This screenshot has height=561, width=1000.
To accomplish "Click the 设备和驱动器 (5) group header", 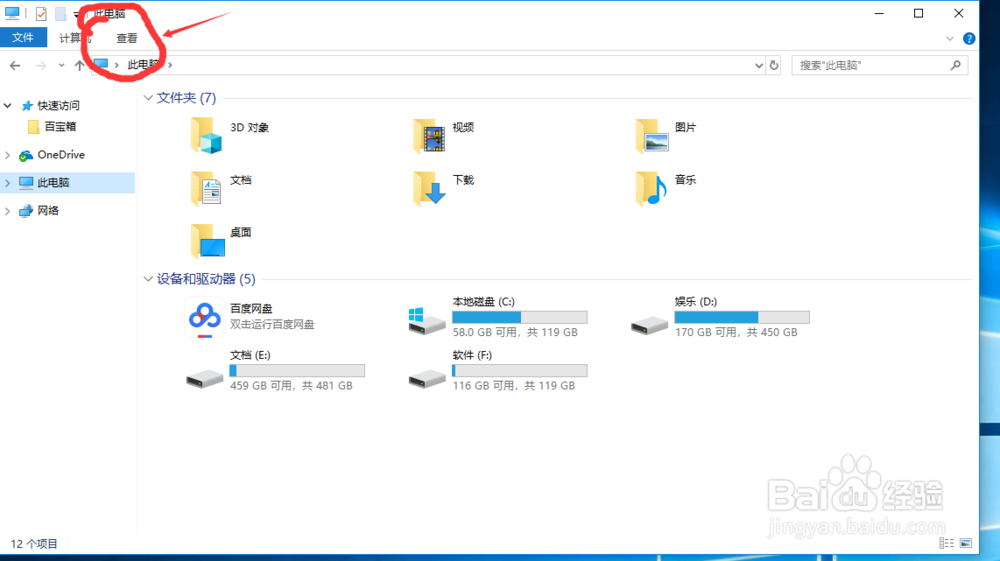I will 206,279.
